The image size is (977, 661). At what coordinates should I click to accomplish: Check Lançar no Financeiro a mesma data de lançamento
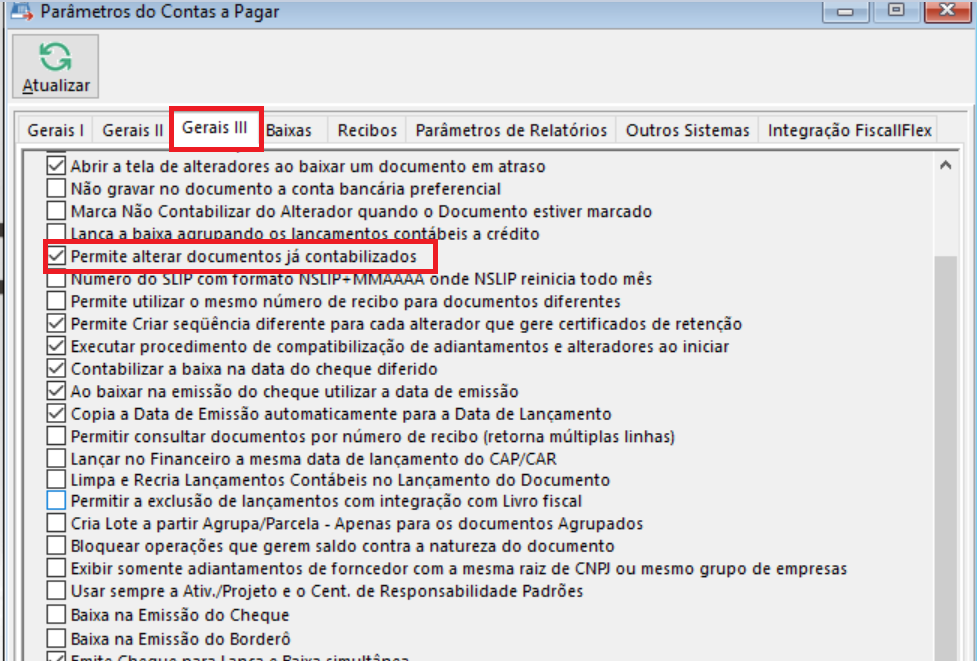56,459
